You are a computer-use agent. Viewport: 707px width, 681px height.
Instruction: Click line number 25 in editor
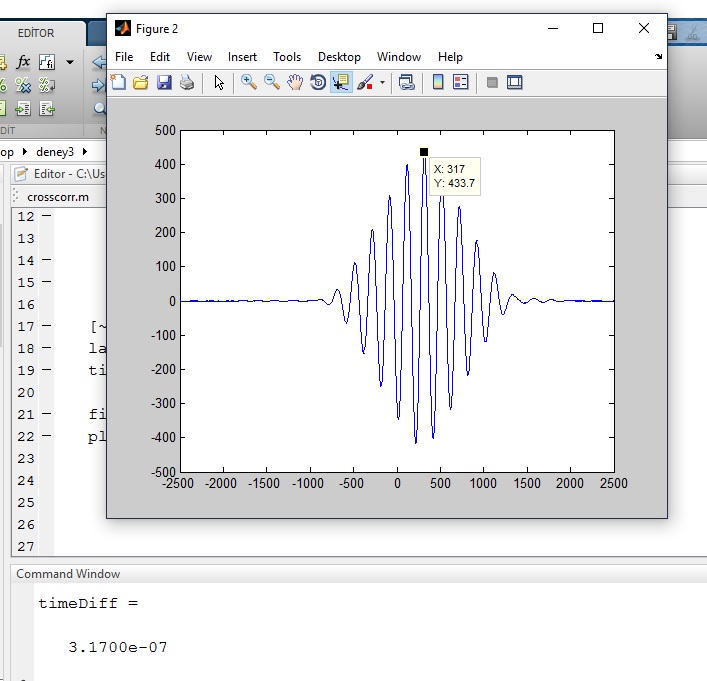click(x=26, y=502)
